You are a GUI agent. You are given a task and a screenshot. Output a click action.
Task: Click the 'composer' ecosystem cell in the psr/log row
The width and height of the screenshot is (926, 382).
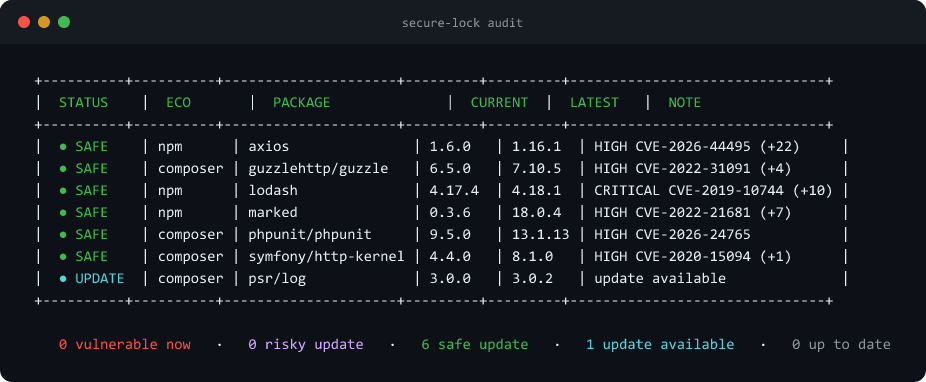pos(191,279)
